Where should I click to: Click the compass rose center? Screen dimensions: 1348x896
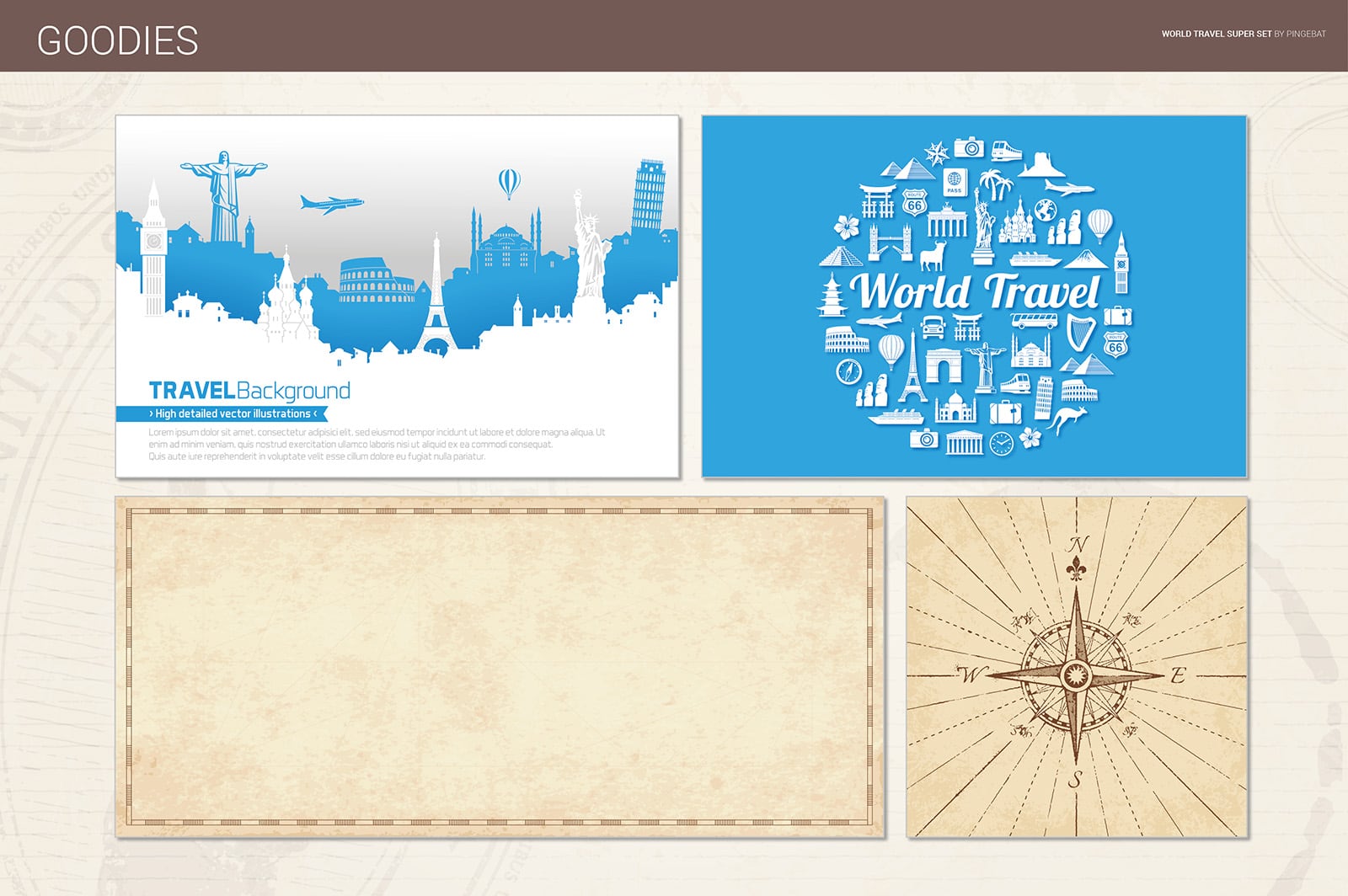[x=1076, y=675]
